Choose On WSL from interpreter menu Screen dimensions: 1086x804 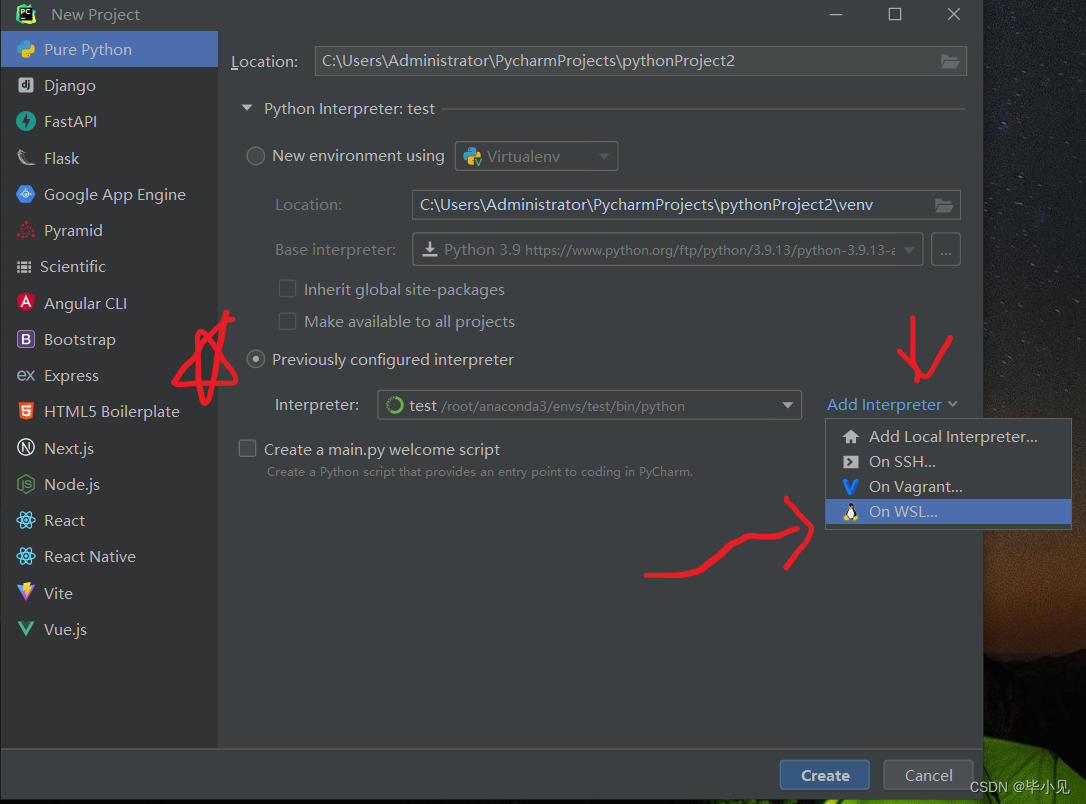click(948, 512)
